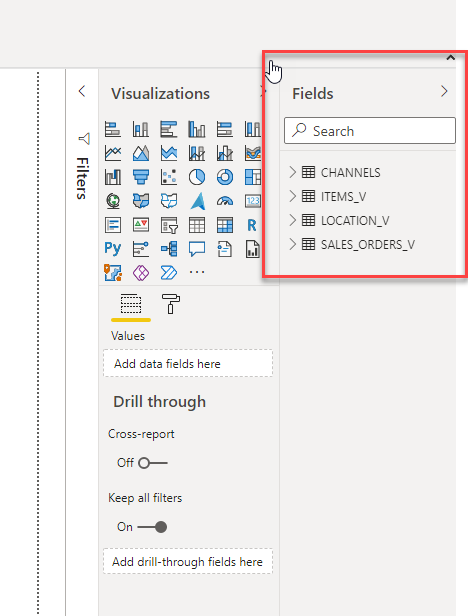468x616 pixels.
Task: Click the Visualizations pane title
Action: coord(160,94)
